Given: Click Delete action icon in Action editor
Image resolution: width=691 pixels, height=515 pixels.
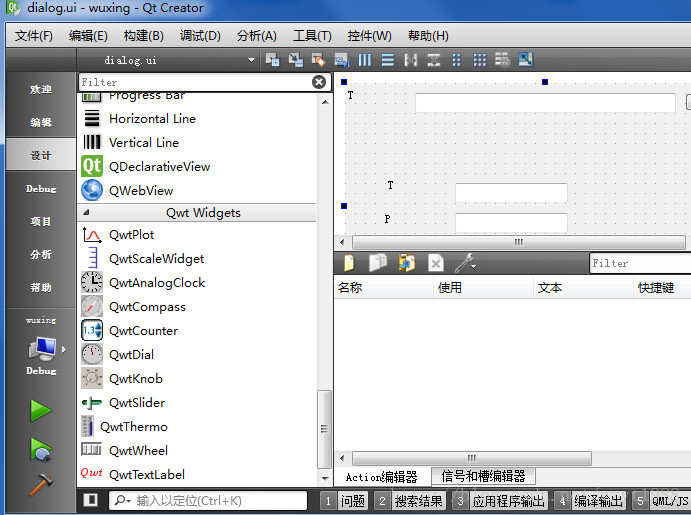Looking at the screenshot, I should pos(435,263).
